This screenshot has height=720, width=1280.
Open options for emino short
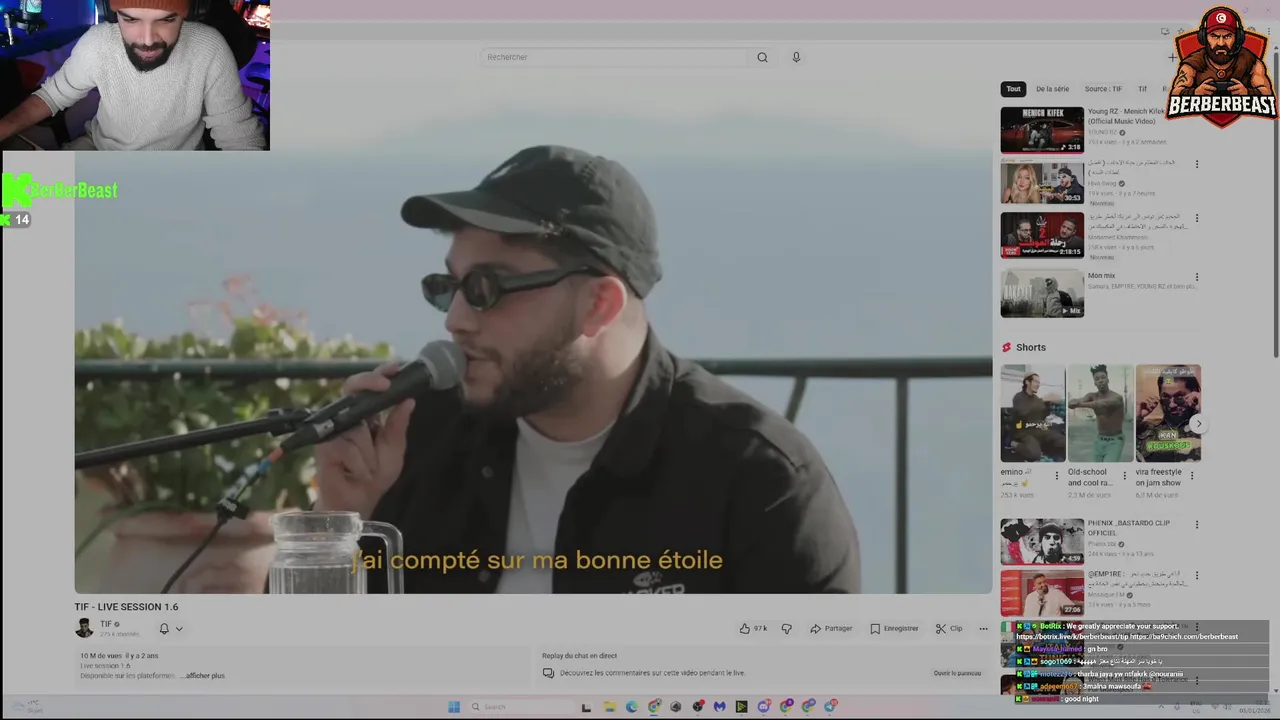click(1057, 476)
